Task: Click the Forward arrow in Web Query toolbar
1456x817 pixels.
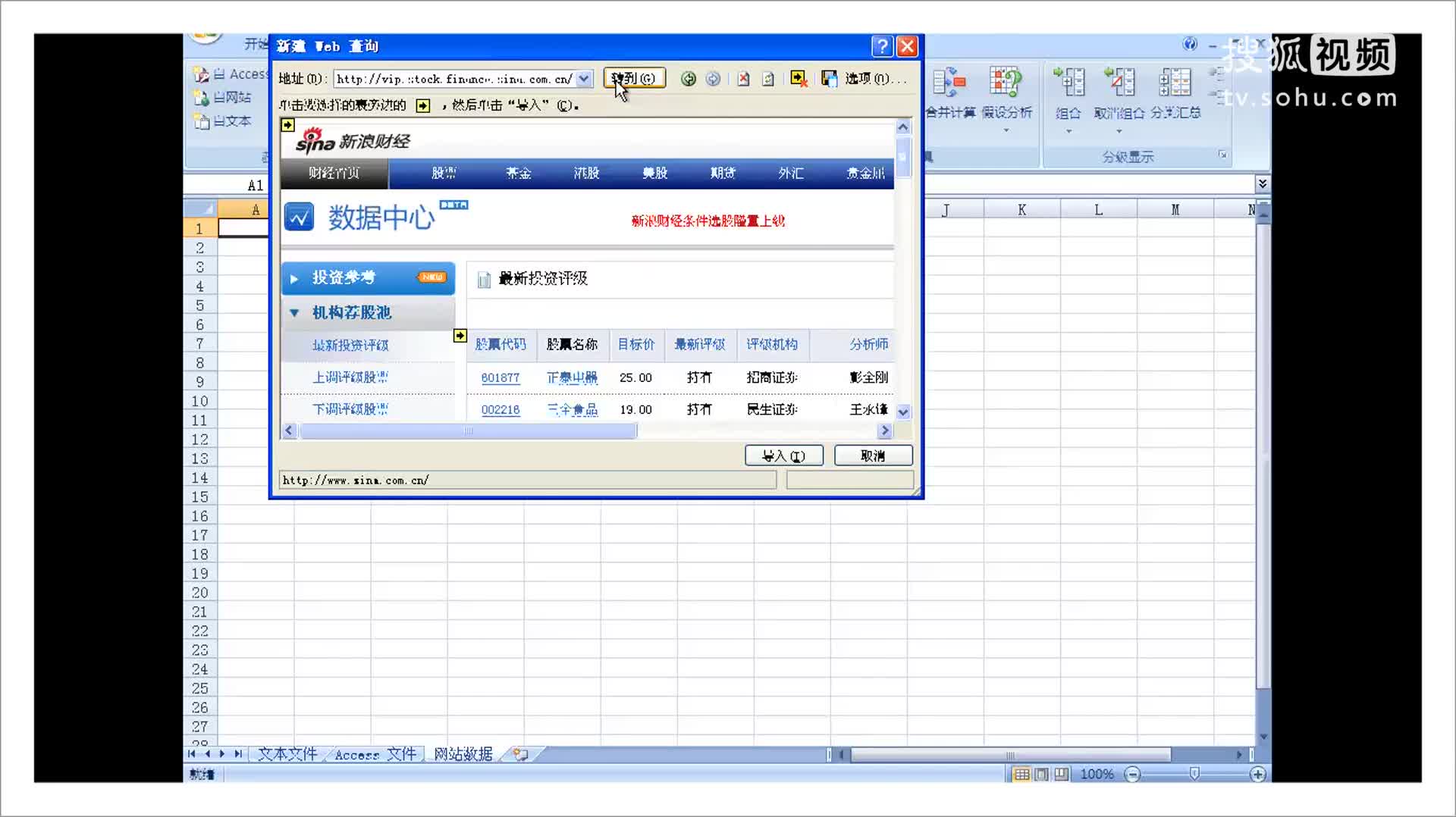Action: [x=713, y=79]
